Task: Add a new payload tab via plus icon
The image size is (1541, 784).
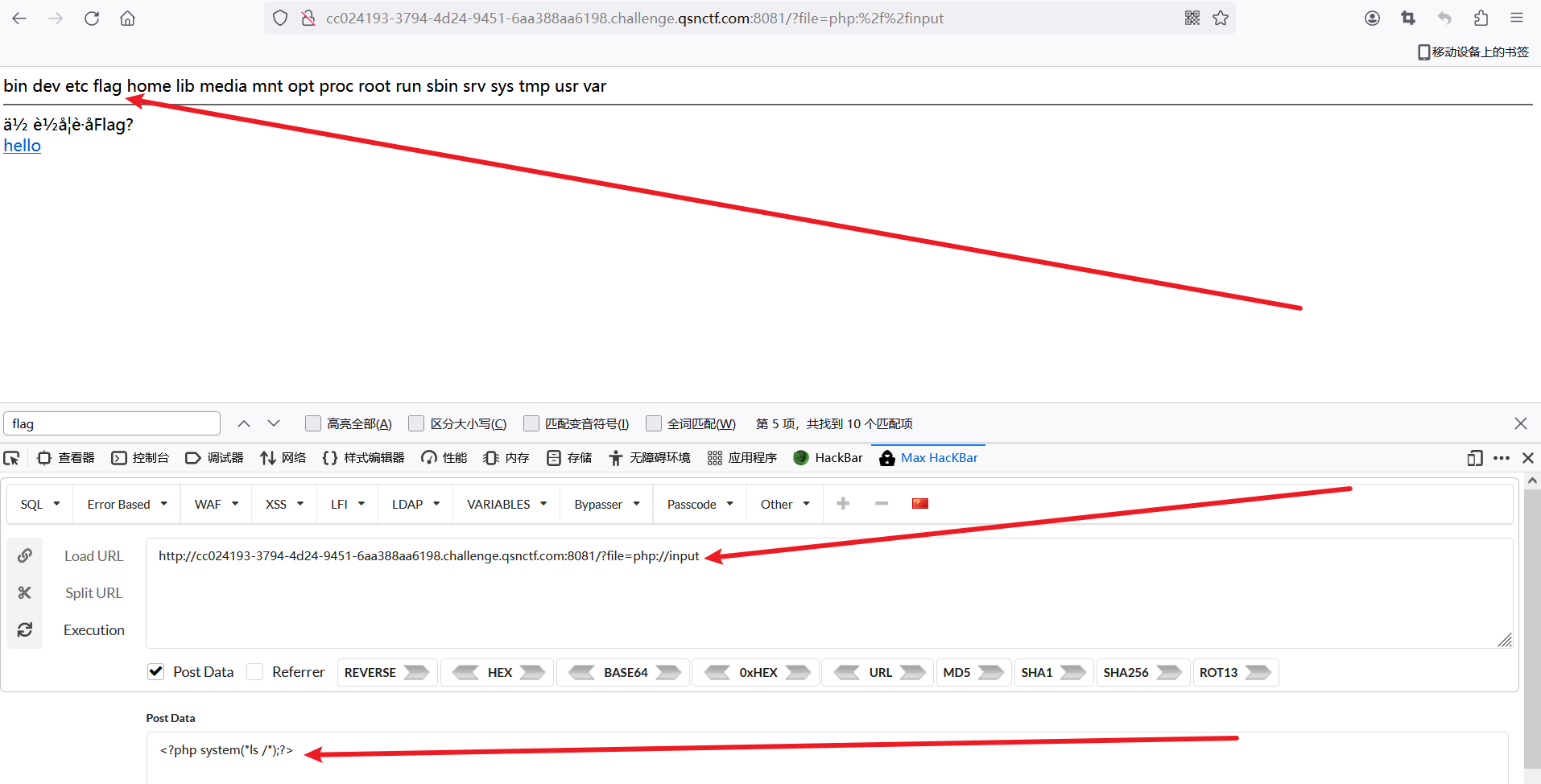Action: click(x=842, y=503)
